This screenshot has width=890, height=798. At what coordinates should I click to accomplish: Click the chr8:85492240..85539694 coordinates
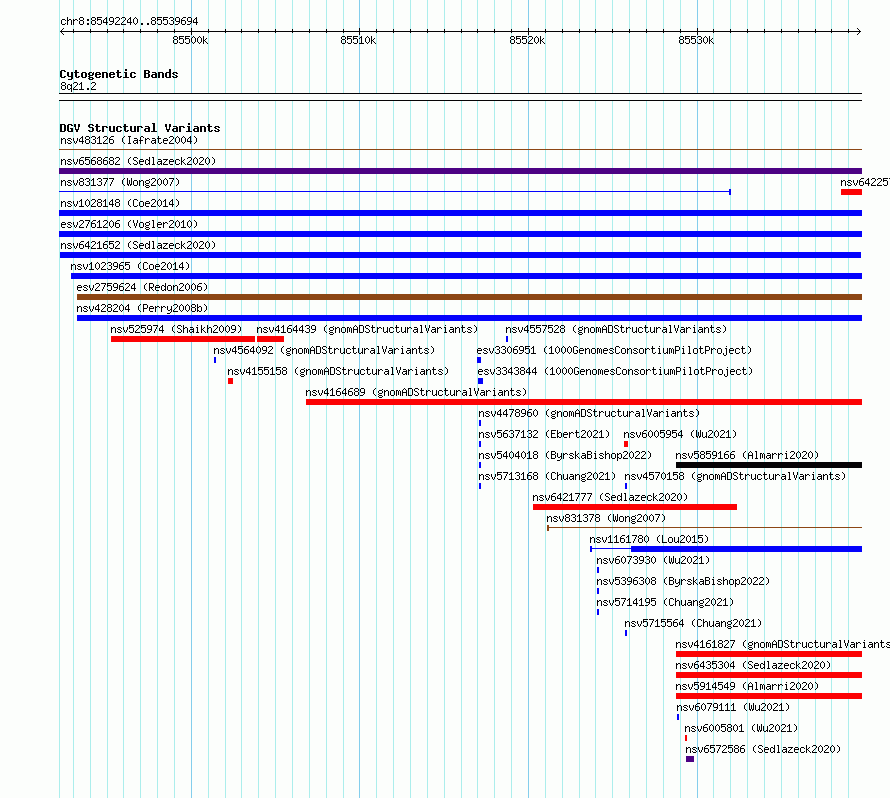(129, 22)
